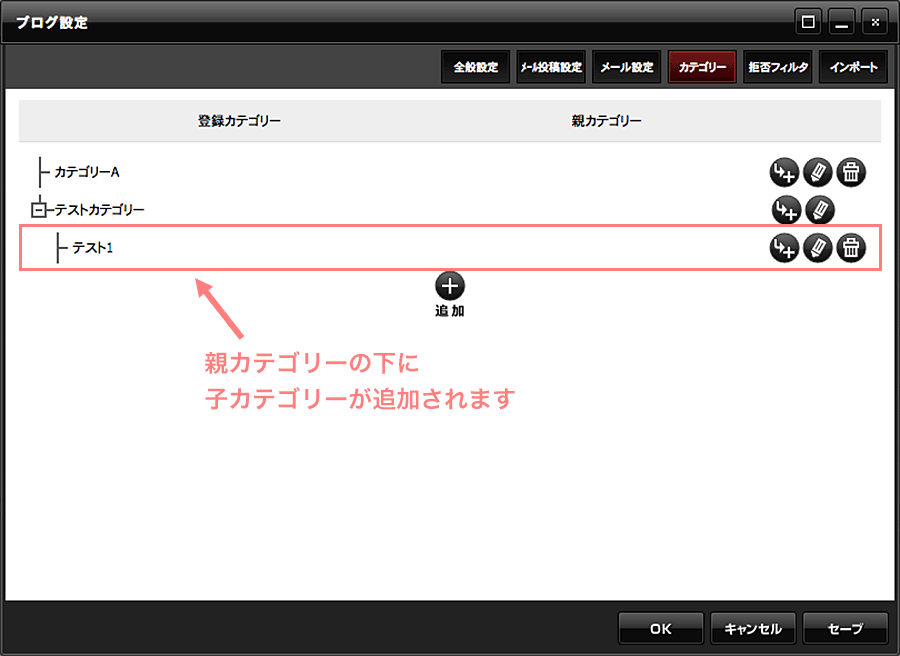The height and width of the screenshot is (656, 900).
Task: Collapse the テストカテゴリー tree node
Action: click(38, 211)
